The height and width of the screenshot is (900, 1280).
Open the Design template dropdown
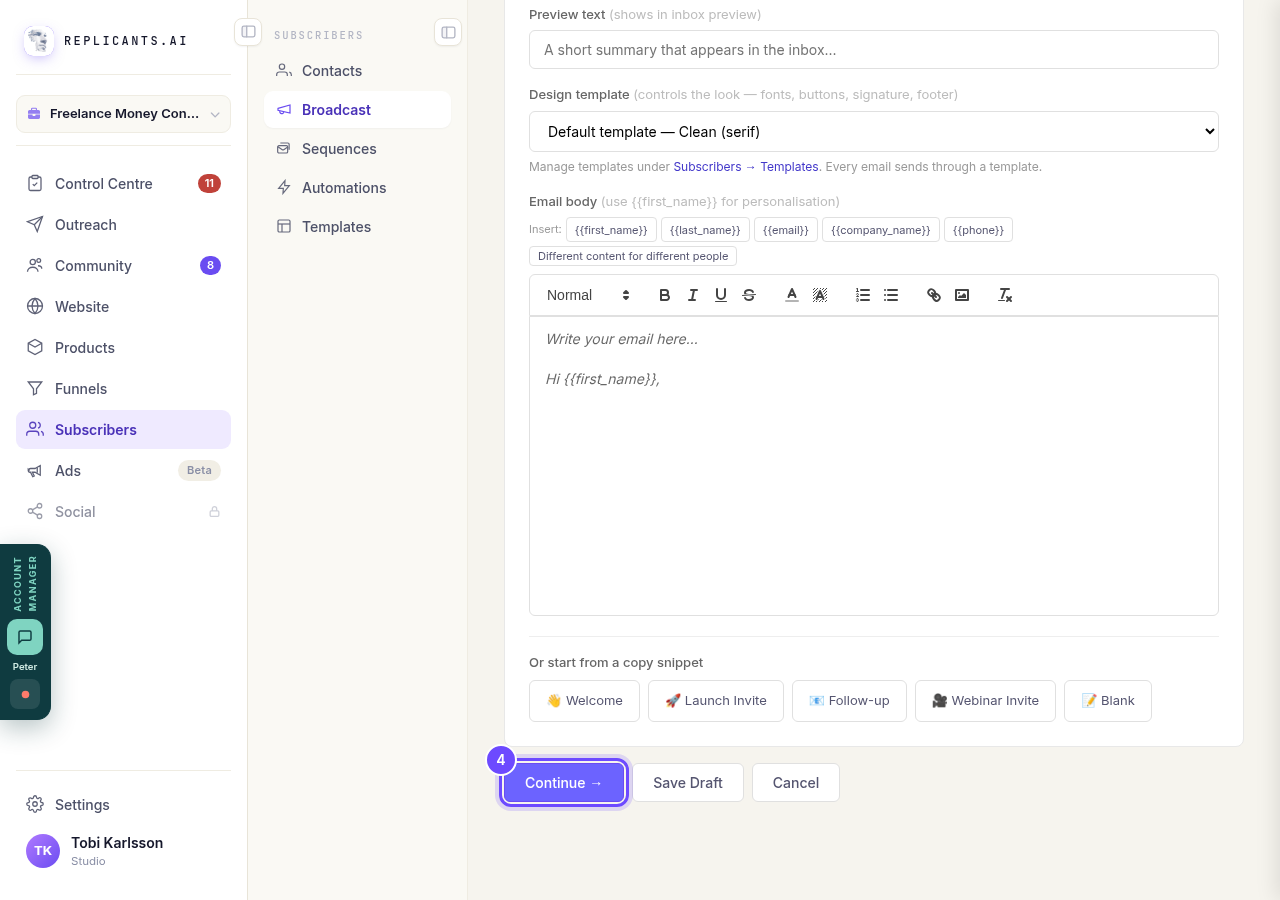pyautogui.click(x=873, y=131)
